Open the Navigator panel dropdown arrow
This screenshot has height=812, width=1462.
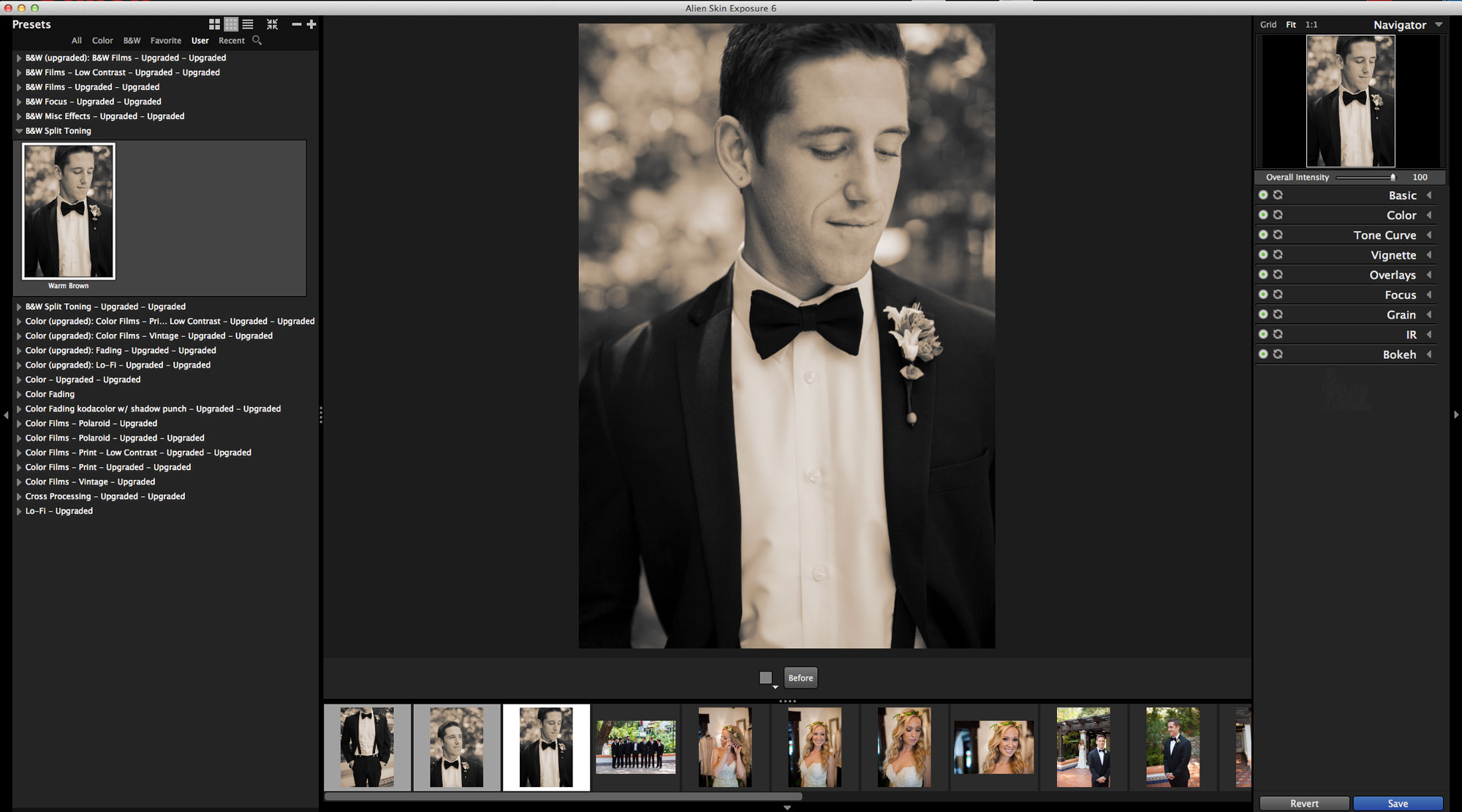pyautogui.click(x=1439, y=25)
